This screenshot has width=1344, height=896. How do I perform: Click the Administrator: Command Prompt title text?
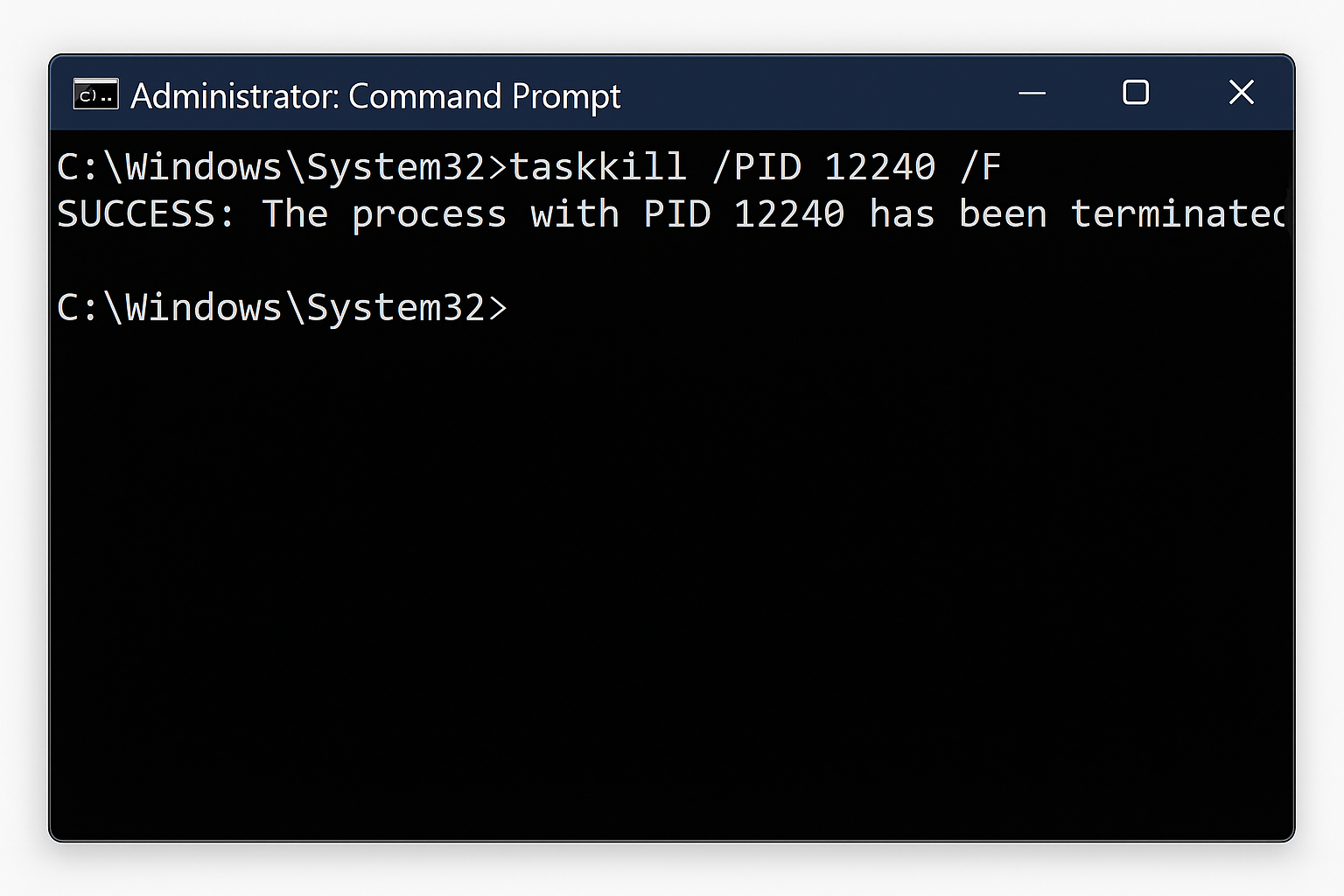(374, 96)
